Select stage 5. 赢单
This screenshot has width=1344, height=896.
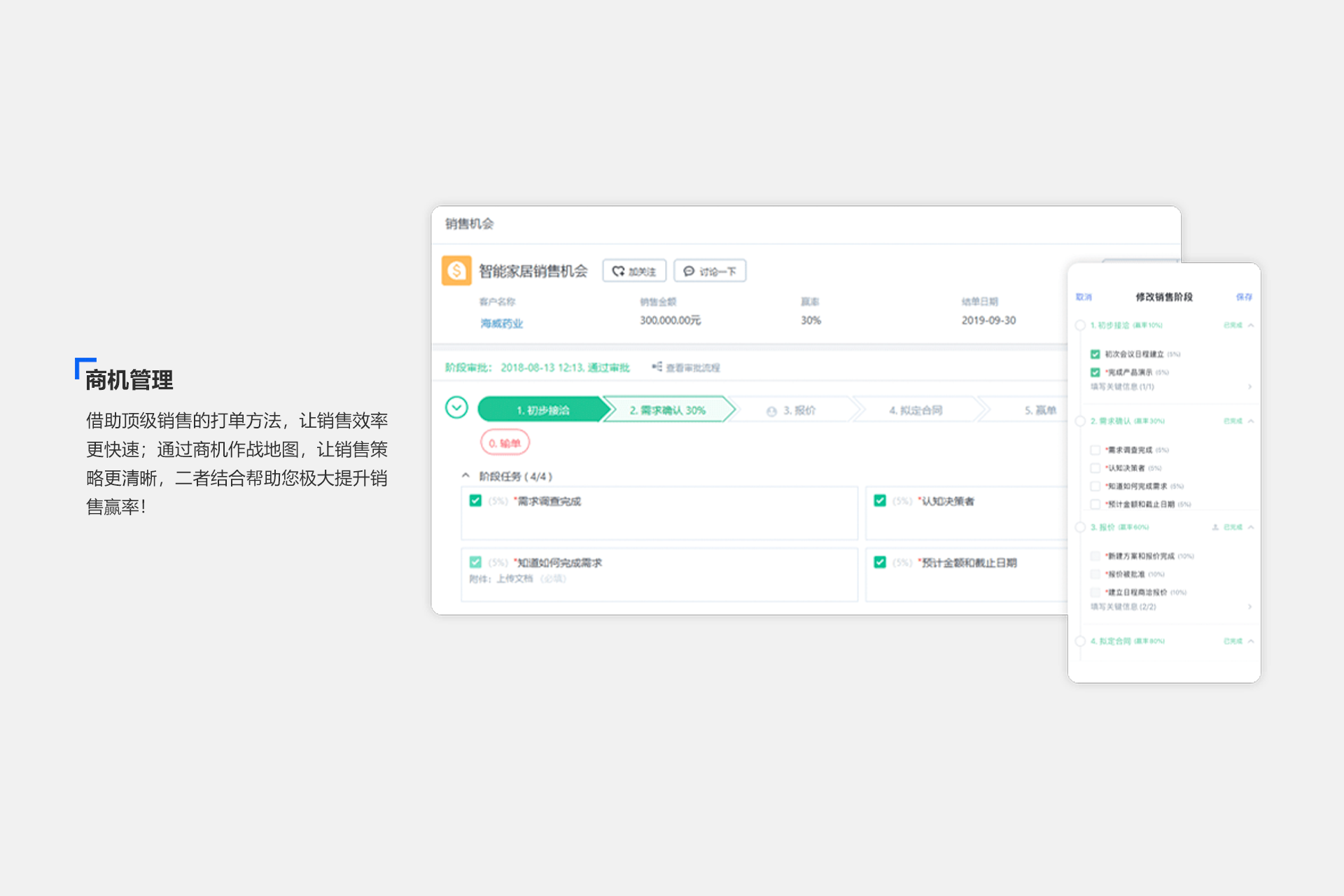tap(1040, 410)
